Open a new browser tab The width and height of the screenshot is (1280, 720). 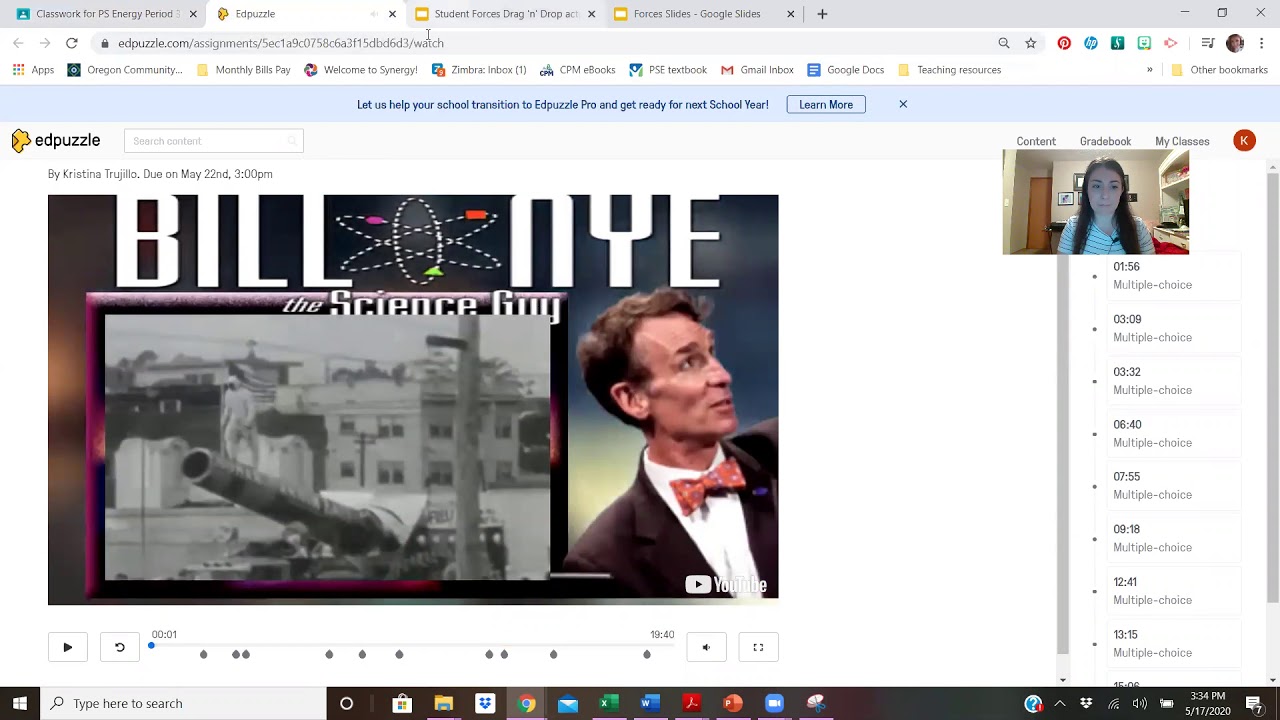(x=822, y=14)
